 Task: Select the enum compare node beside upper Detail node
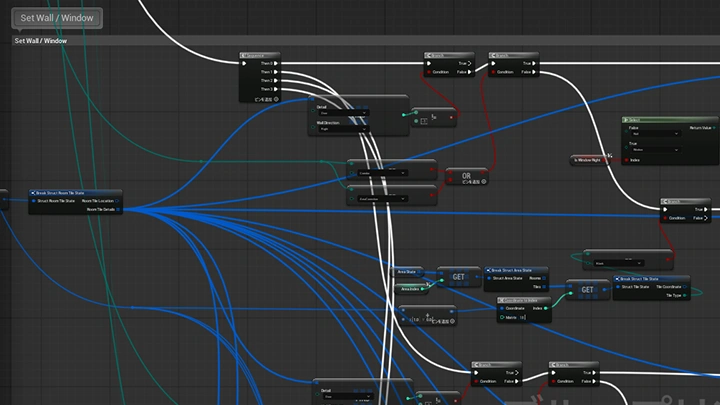434,117
